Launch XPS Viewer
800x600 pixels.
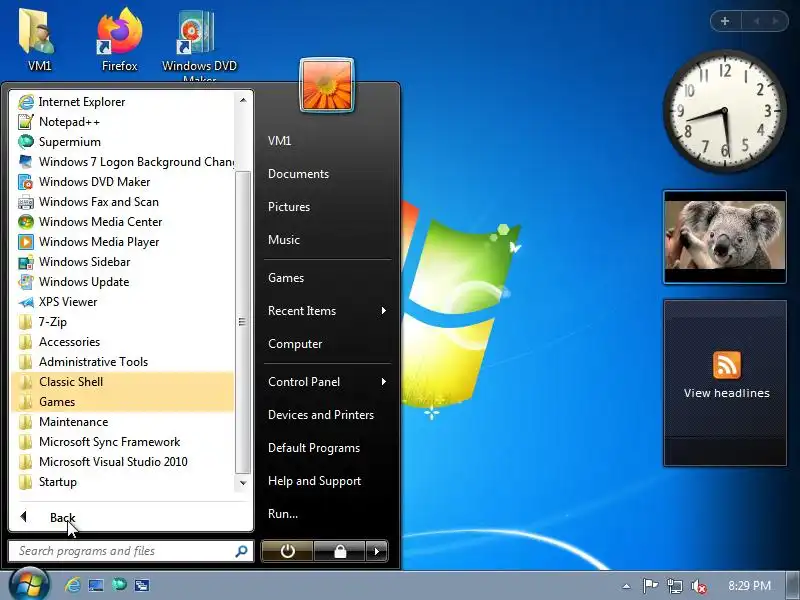(122, 302)
